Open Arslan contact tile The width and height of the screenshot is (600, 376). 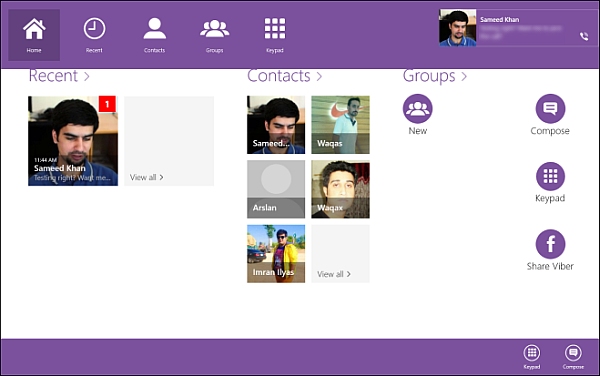(276, 189)
